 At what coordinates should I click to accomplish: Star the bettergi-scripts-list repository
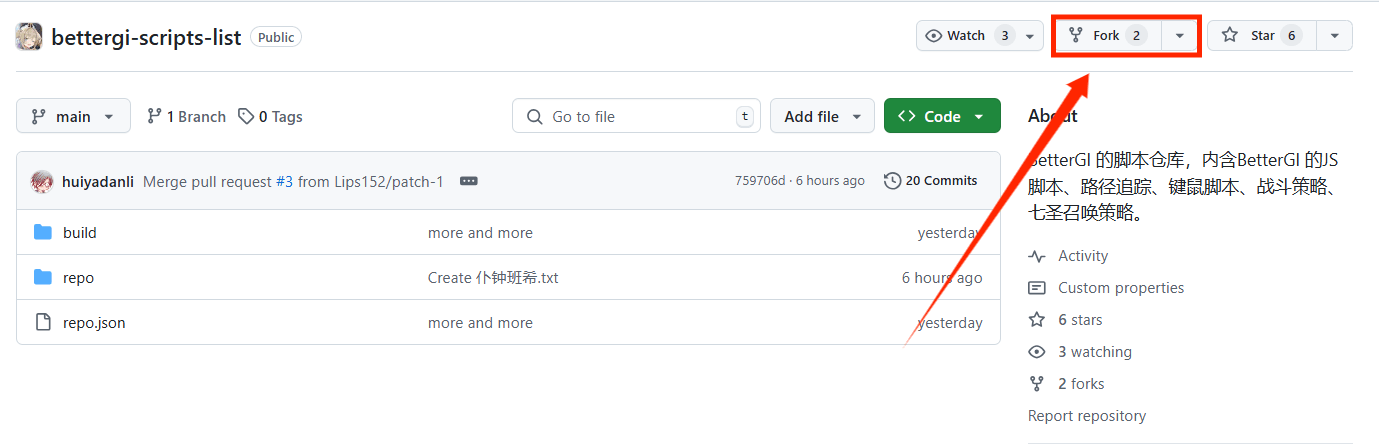pyautogui.click(x=1263, y=36)
